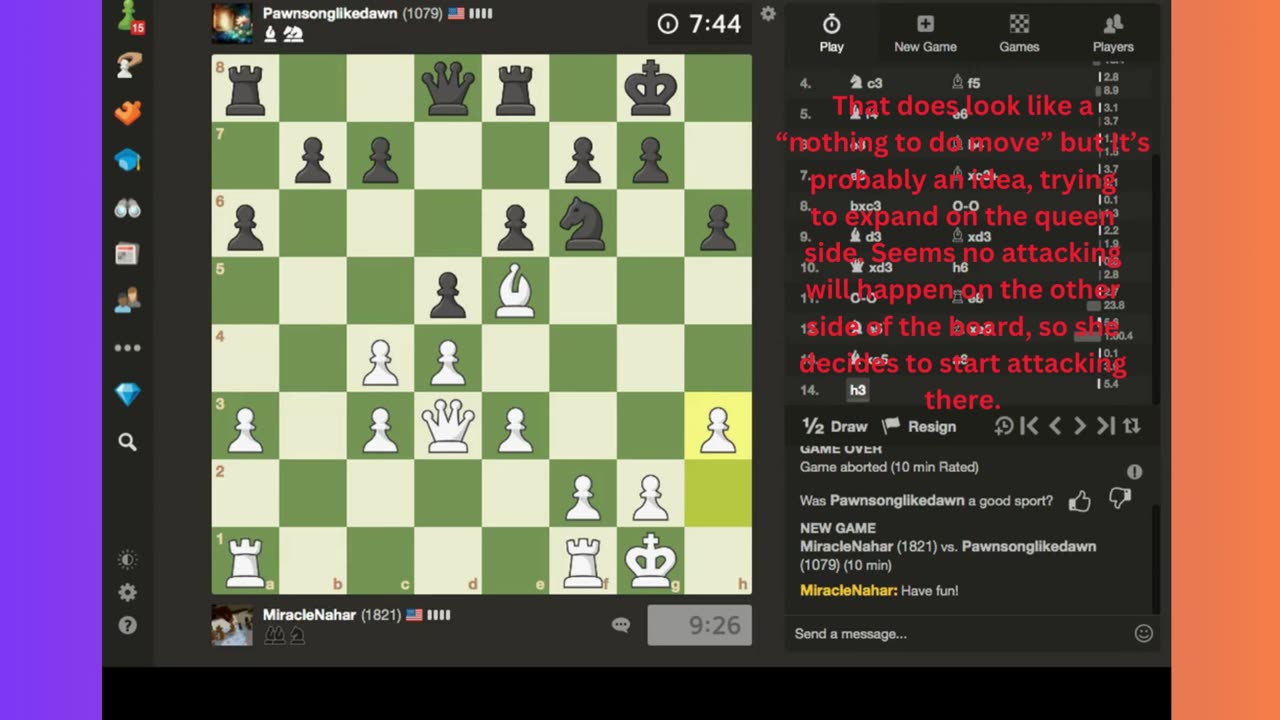Viewport: 1280px width, 720px height.
Task: Click MiracleNahar chat sender name
Action: [x=848, y=591]
